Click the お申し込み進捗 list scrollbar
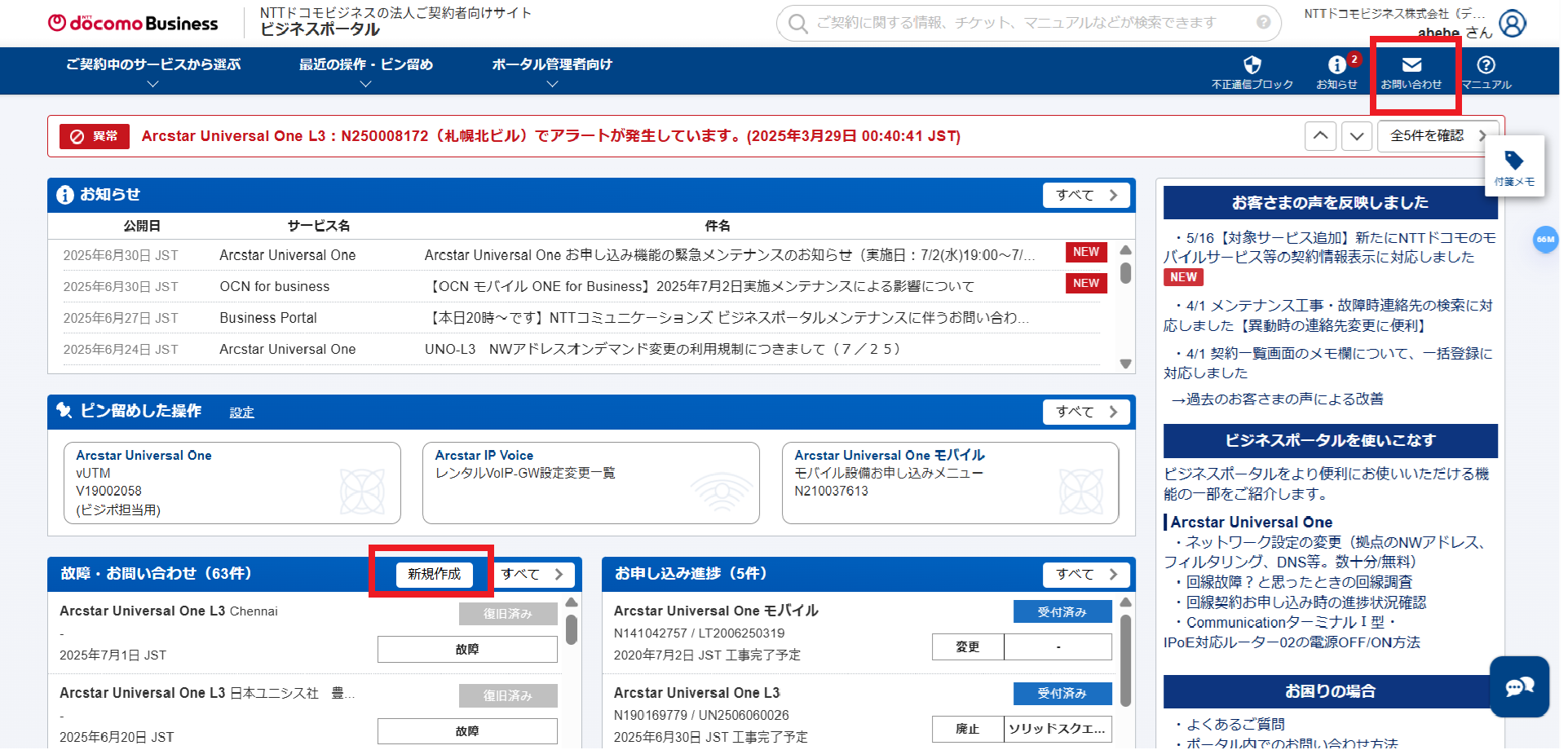The image size is (1568, 750). tap(1126, 660)
